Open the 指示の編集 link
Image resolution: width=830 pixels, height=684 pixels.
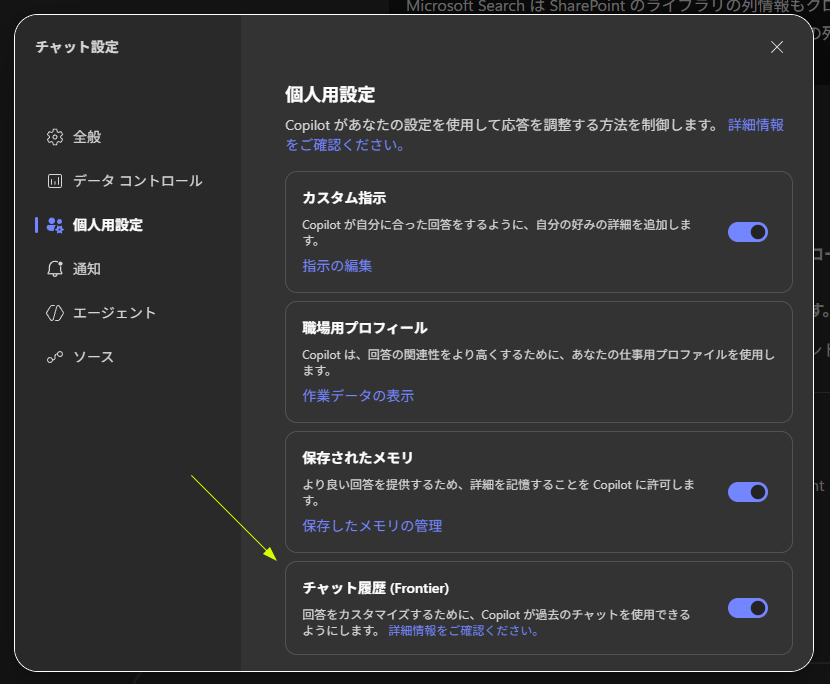pos(337,266)
